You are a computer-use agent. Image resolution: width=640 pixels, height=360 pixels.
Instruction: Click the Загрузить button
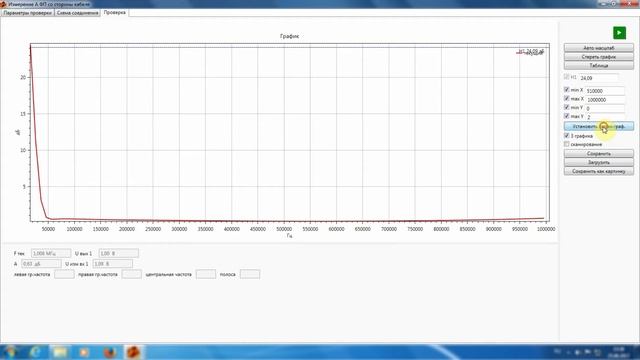pyautogui.click(x=599, y=162)
